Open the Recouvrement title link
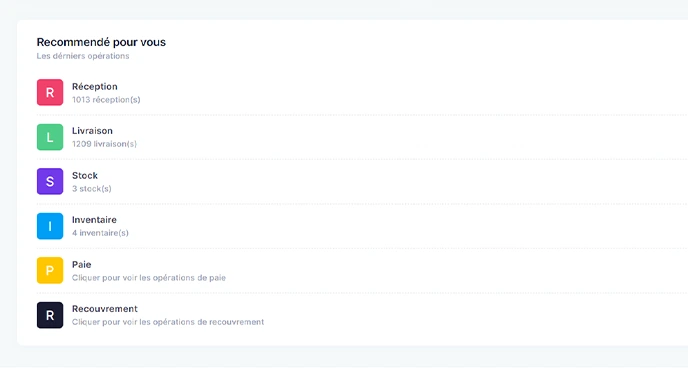 (105, 309)
